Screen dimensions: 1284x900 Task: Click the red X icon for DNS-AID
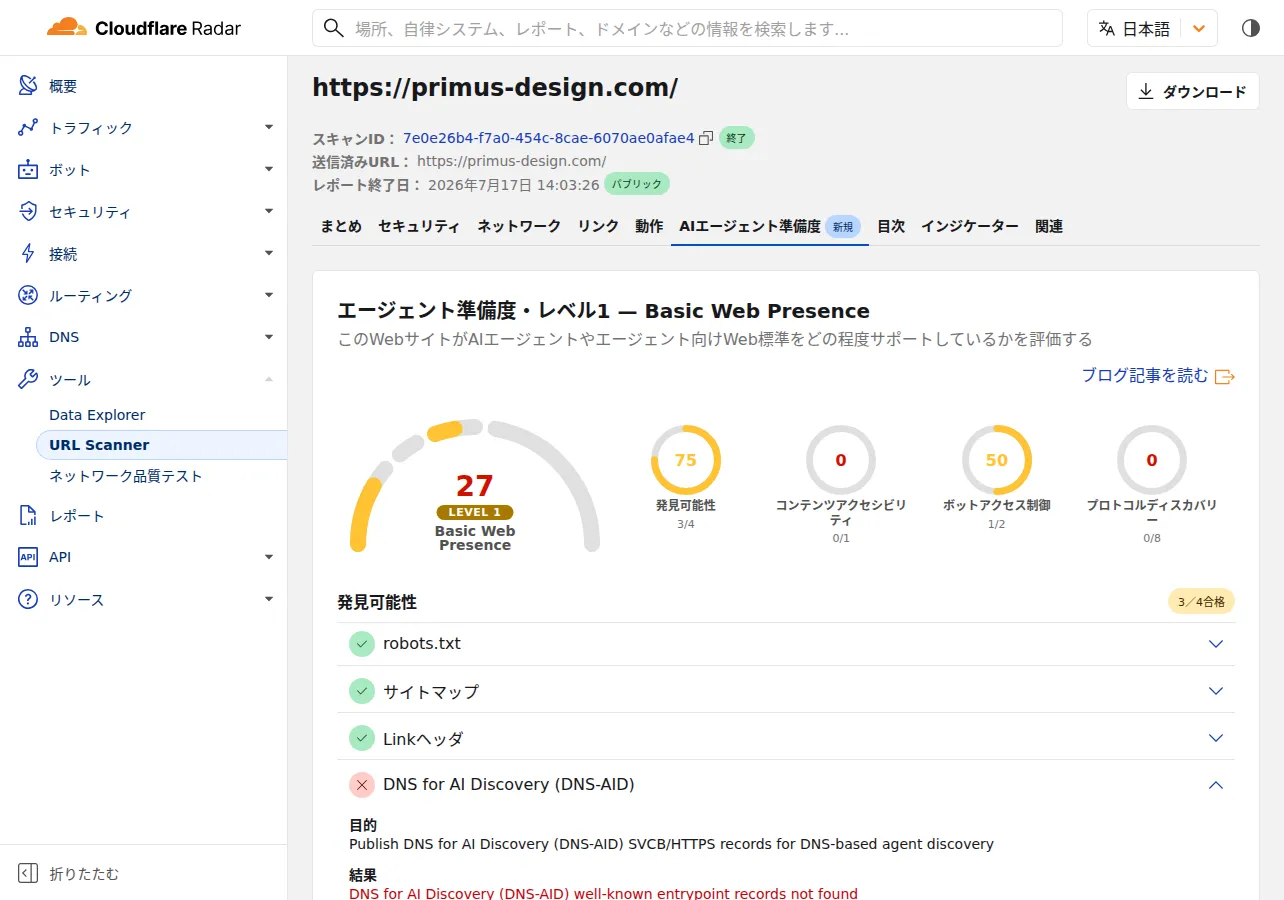(x=362, y=785)
